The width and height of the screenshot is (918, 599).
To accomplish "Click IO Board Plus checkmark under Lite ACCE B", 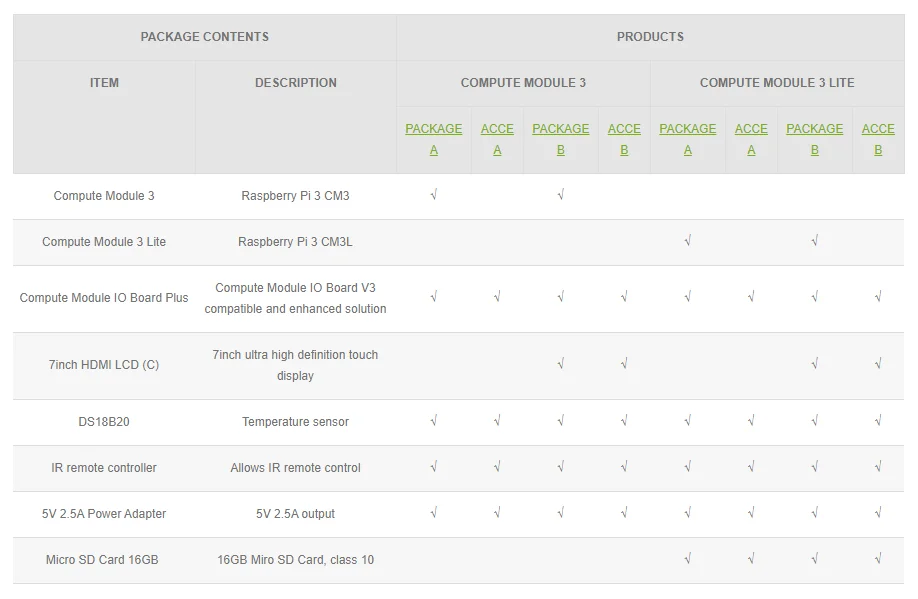I will coord(878,297).
